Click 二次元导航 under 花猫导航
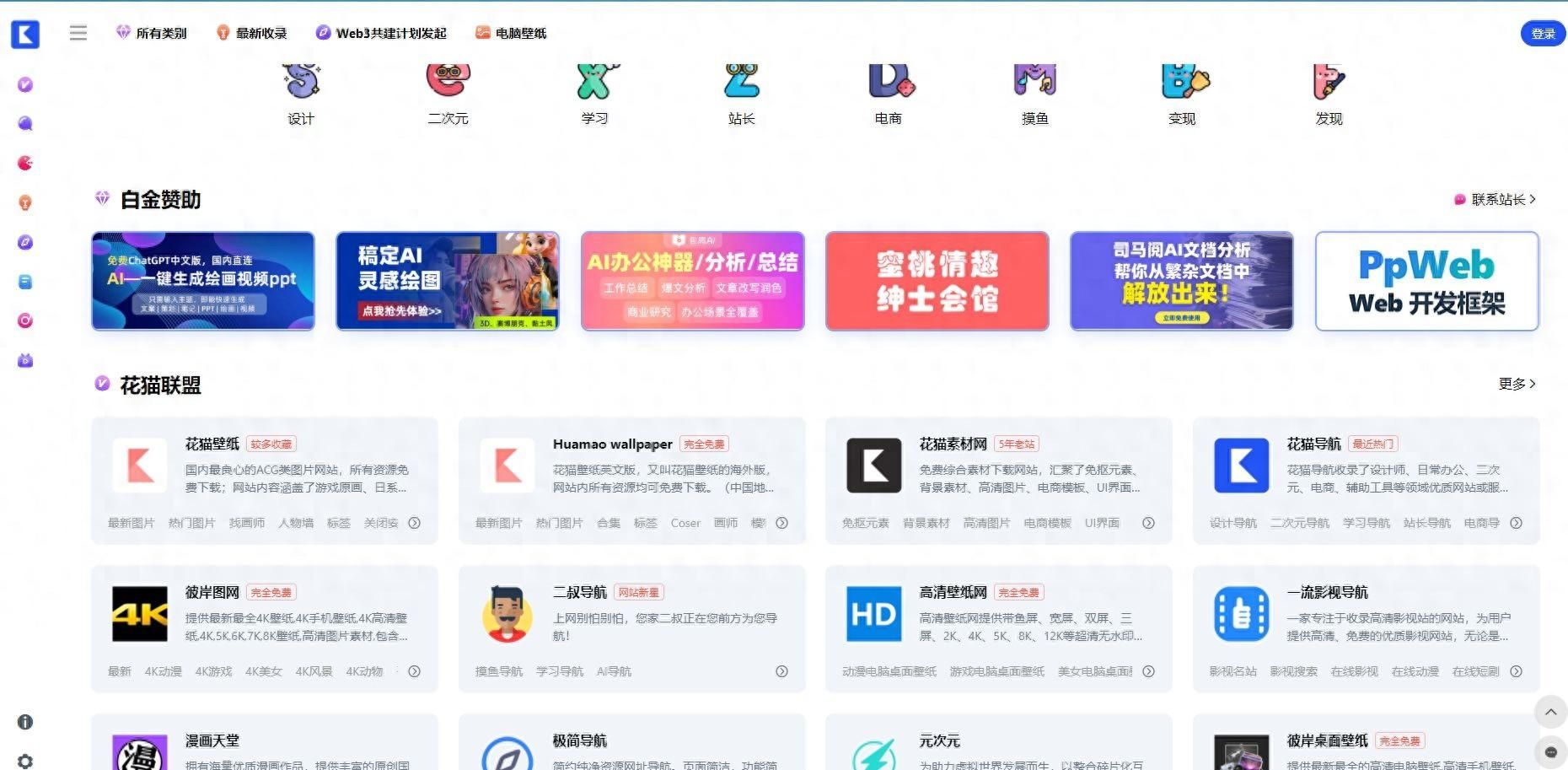 (x=1300, y=523)
